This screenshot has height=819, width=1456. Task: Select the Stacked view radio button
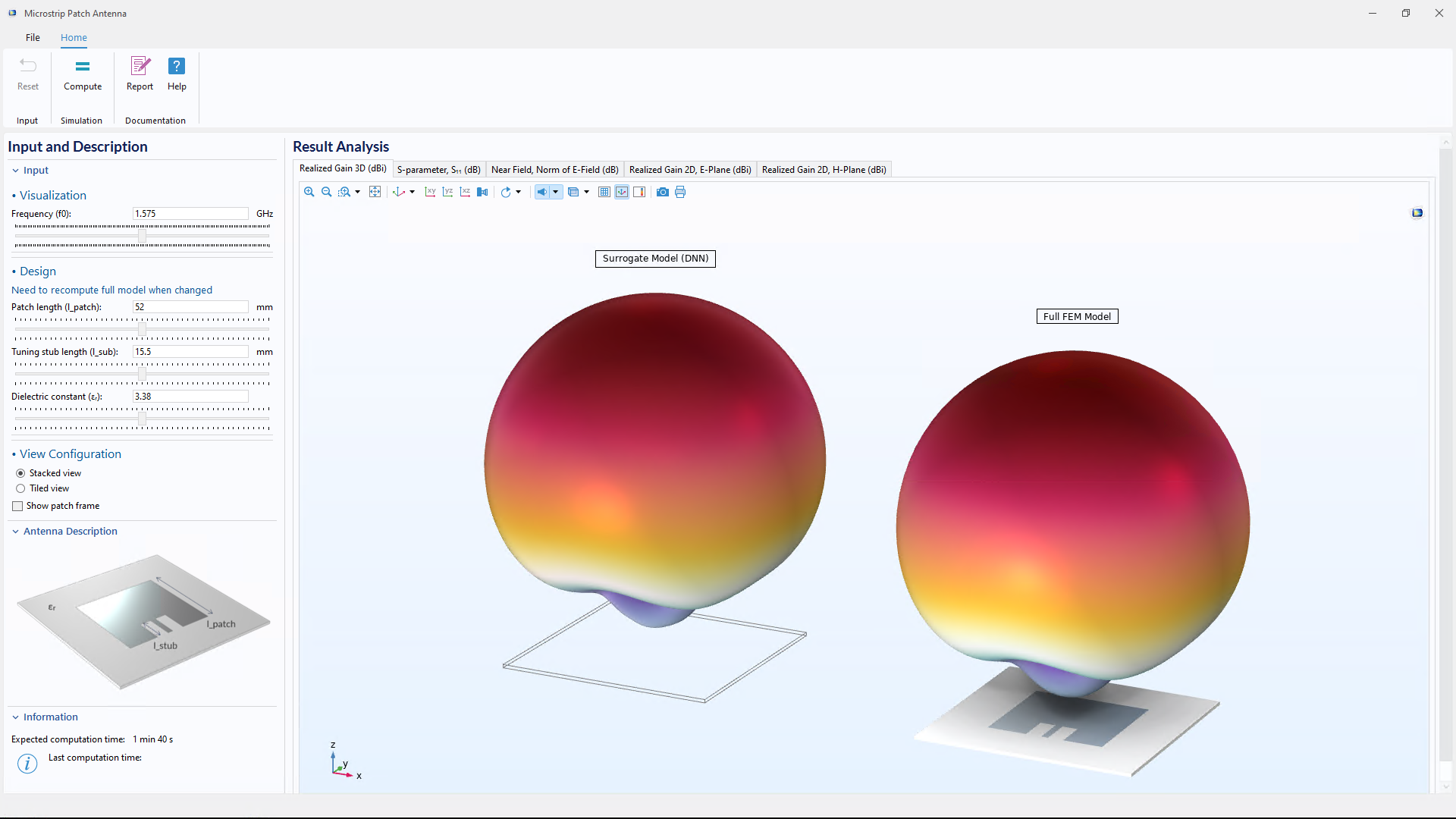tap(20, 473)
